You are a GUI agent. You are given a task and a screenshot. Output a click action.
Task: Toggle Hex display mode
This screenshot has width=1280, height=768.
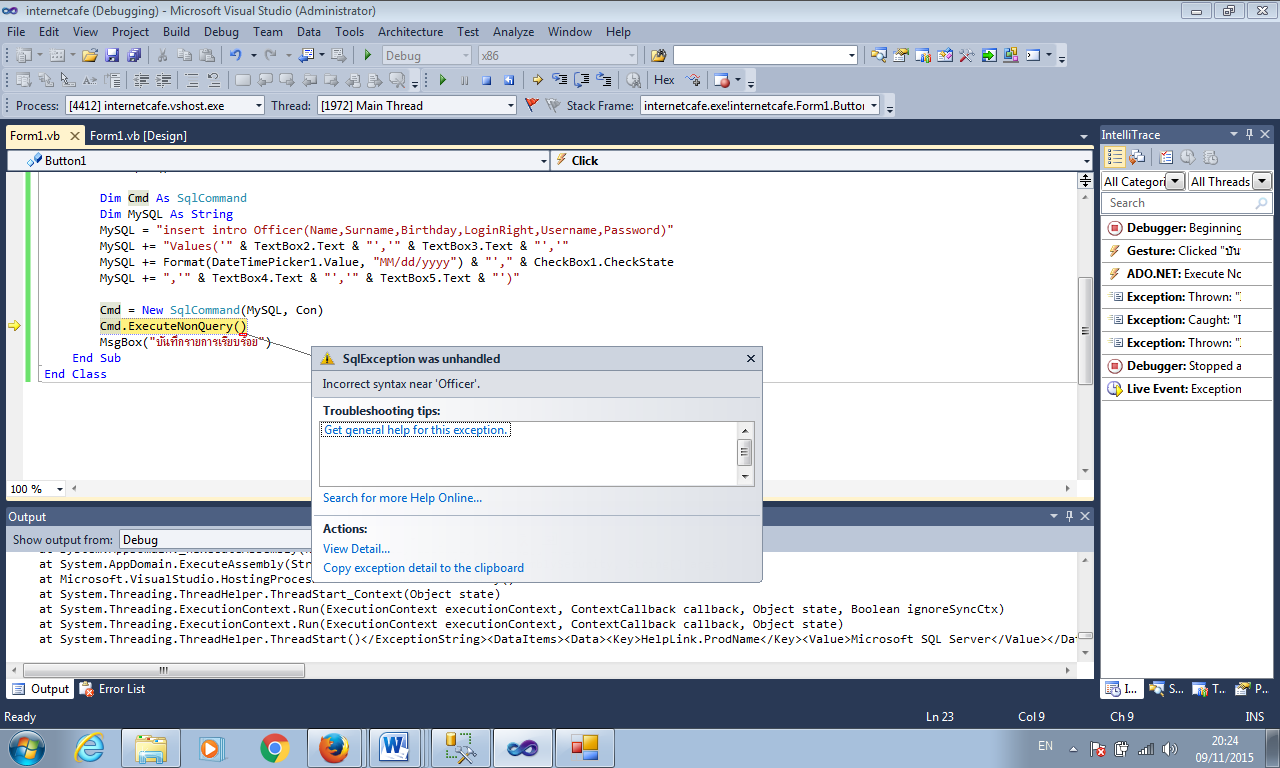pos(664,80)
